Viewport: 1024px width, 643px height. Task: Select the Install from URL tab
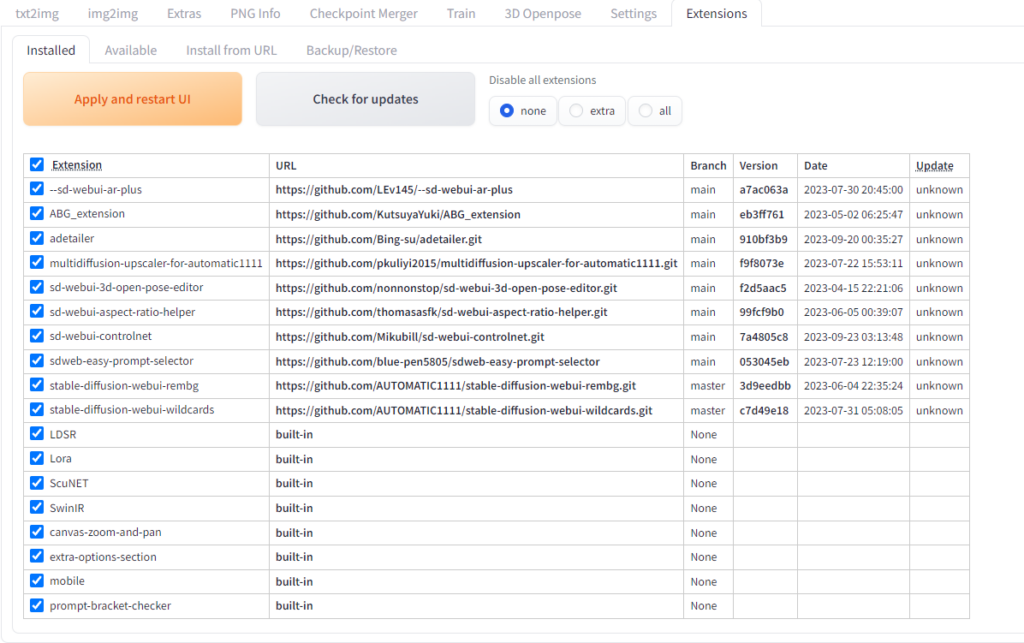(231, 49)
